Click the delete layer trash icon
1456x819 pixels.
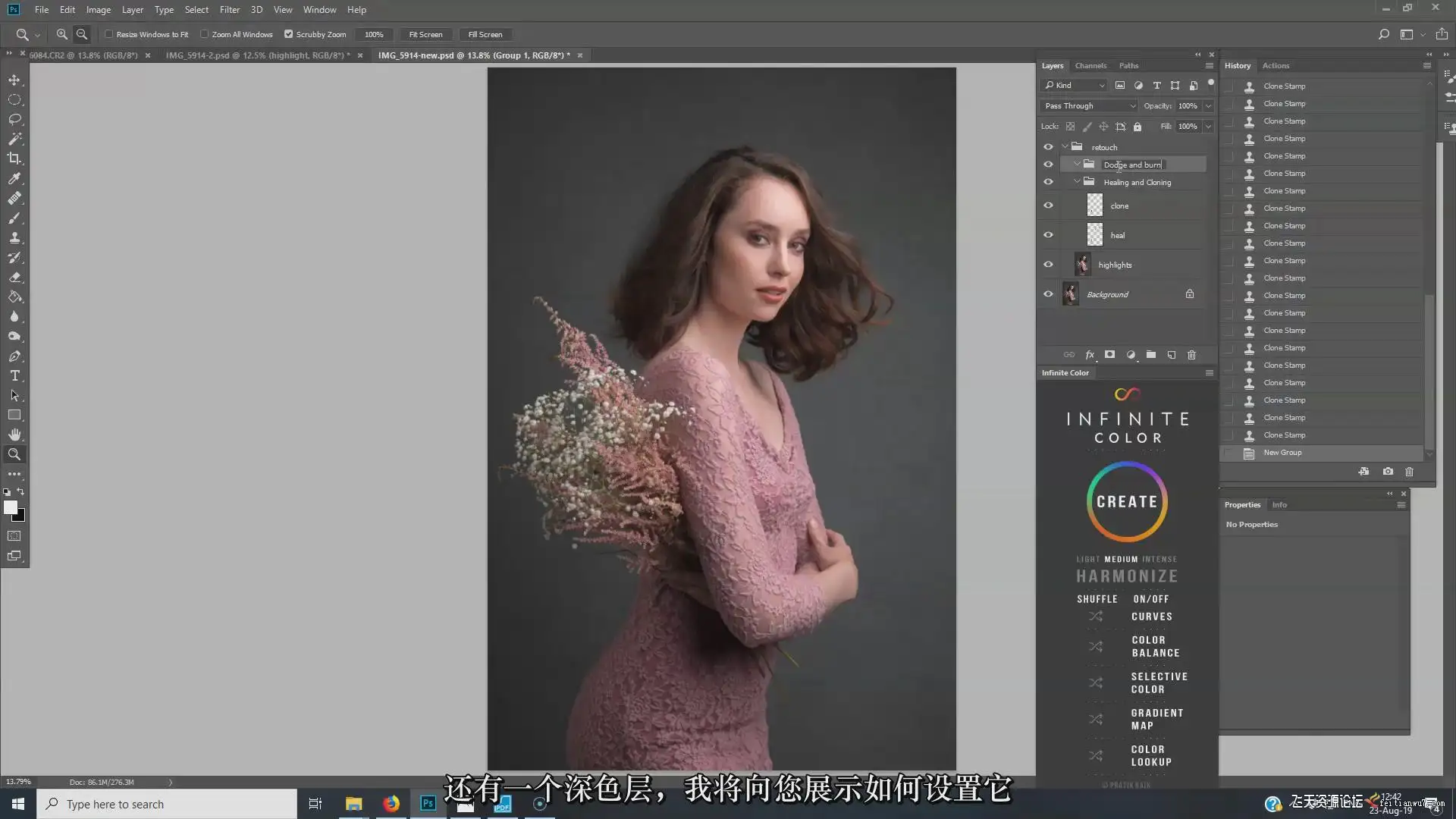(x=1191, y=355)
